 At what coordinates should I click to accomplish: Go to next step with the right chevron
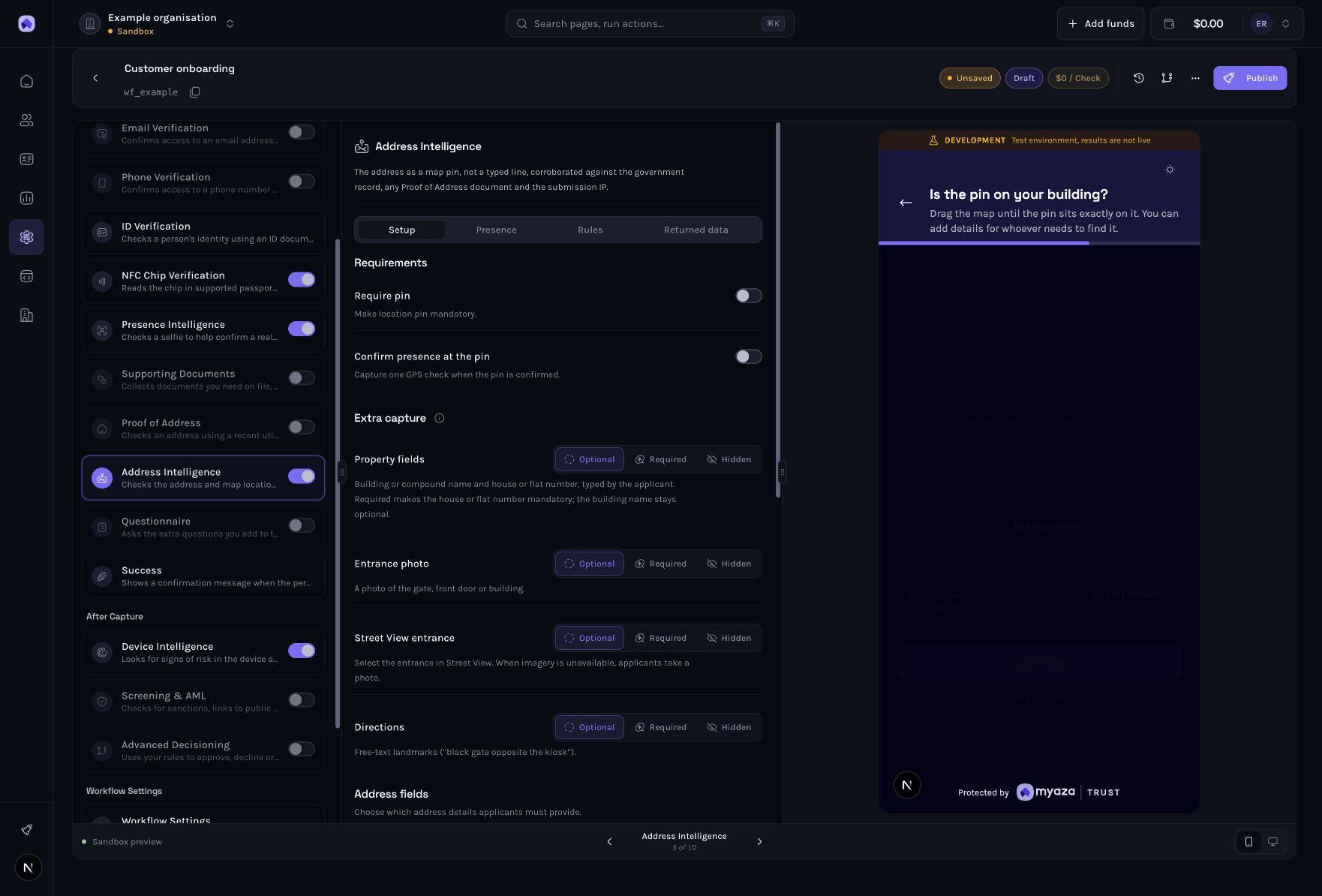pyautogui.click(x=759, y=842)
